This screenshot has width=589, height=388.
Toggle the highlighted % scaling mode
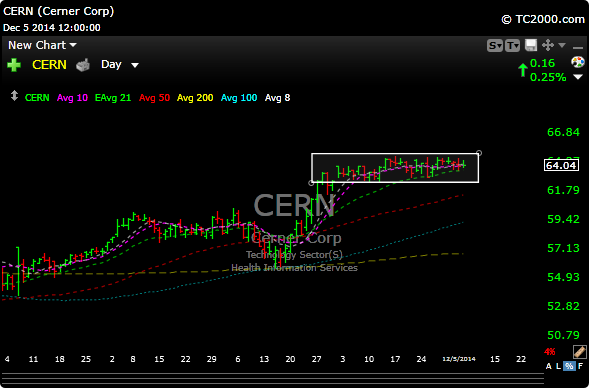pyautogui.click(x=569, y=366)
